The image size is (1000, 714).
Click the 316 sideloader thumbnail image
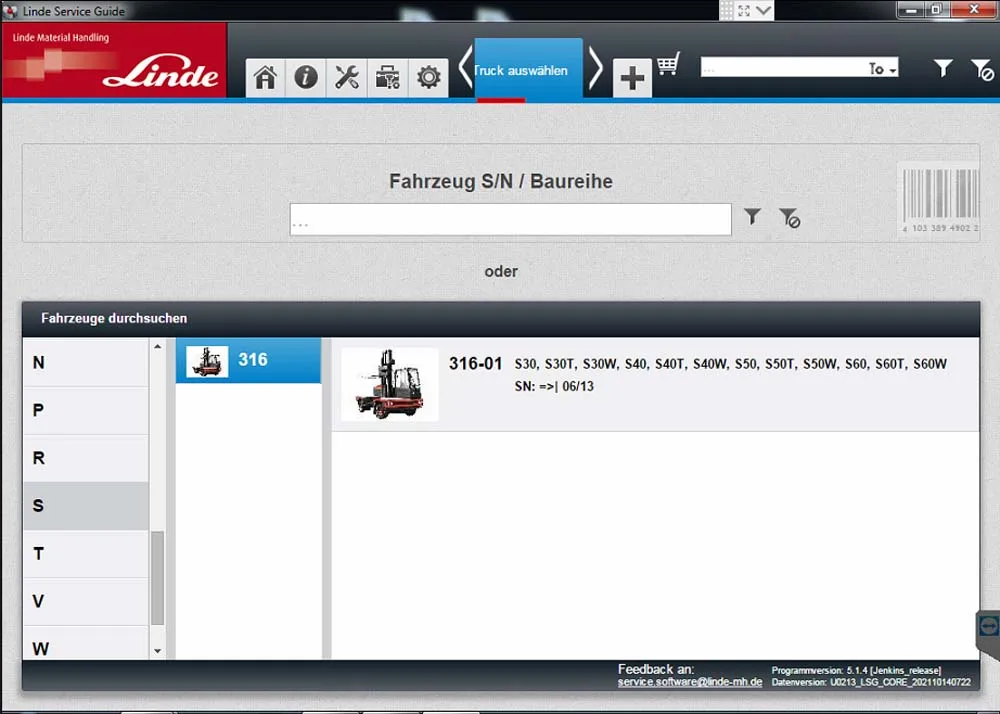(x=207, y=361)
